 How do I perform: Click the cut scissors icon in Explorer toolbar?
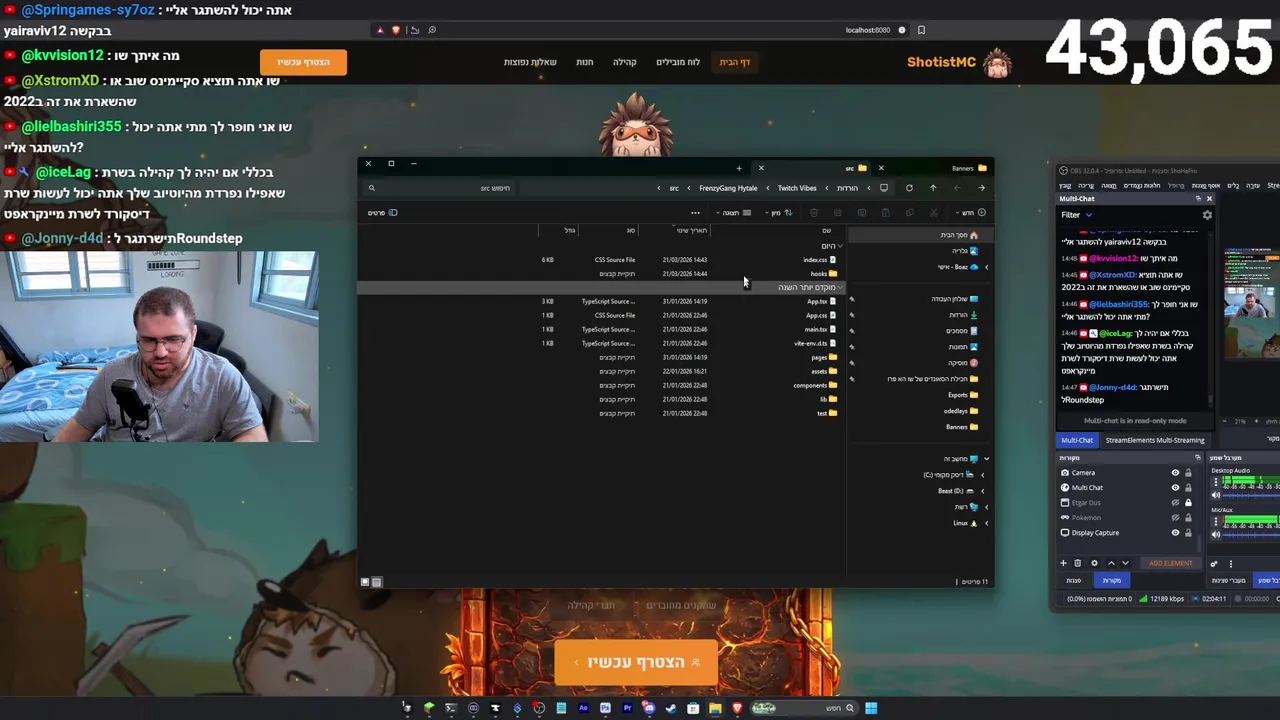click(934, 213)
